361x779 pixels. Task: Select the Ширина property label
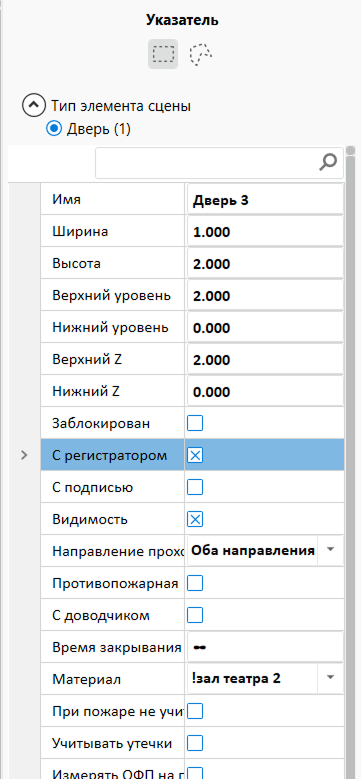pos(80,232)
